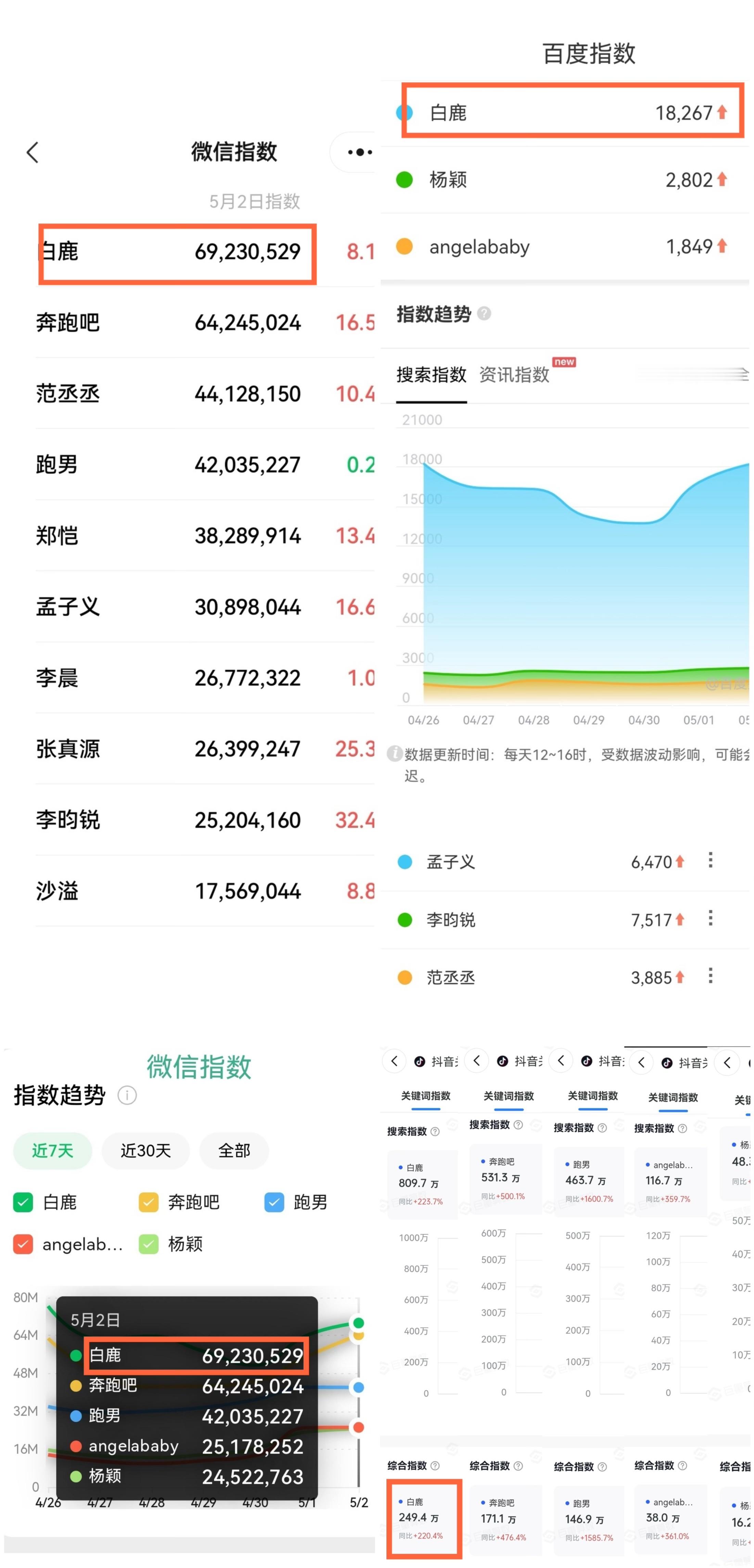Switch to the 资讯指数 tab
This screenshot has width=754, height=1568.
point(514,374)
